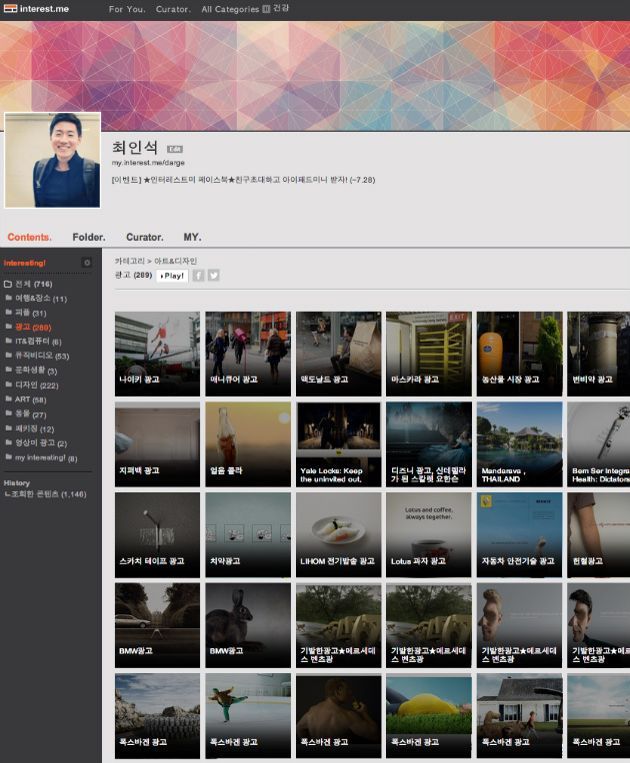Open the 스카치 테이프 광고 thumbnail
This screenshot has width=630, height=763.
tap(157, 535)
